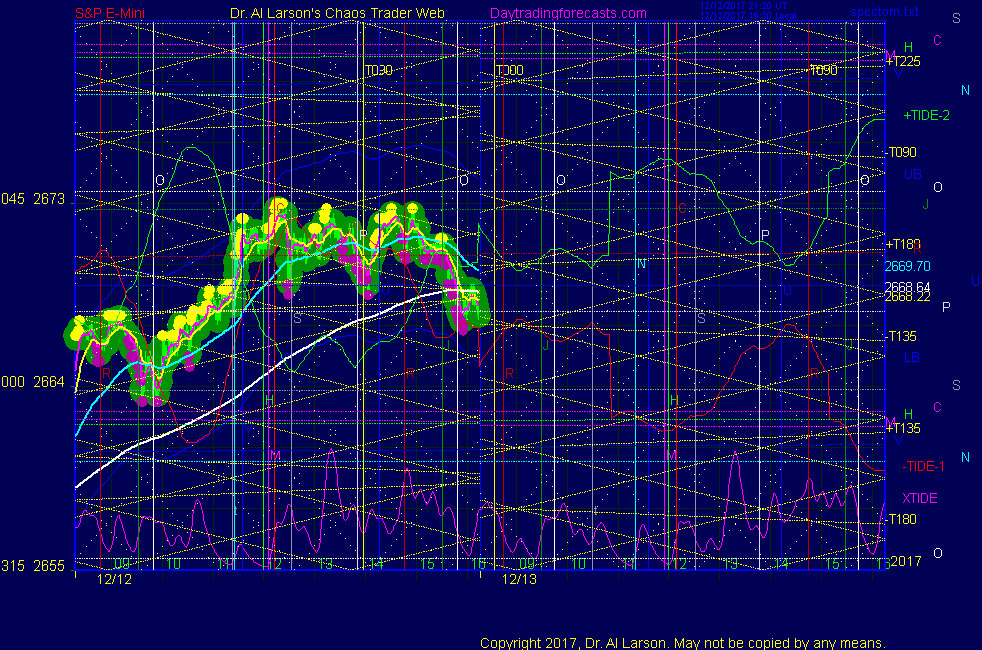The image size is (982, 650).
Task: Select the blue UB band label
Action: pyautogui.click(x=912, y=174)
